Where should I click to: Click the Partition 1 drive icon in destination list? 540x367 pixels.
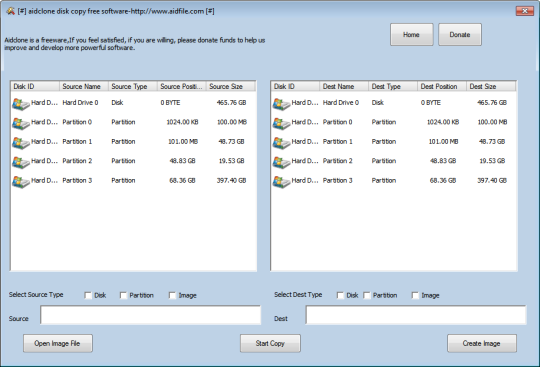click(x=281, y=143)
